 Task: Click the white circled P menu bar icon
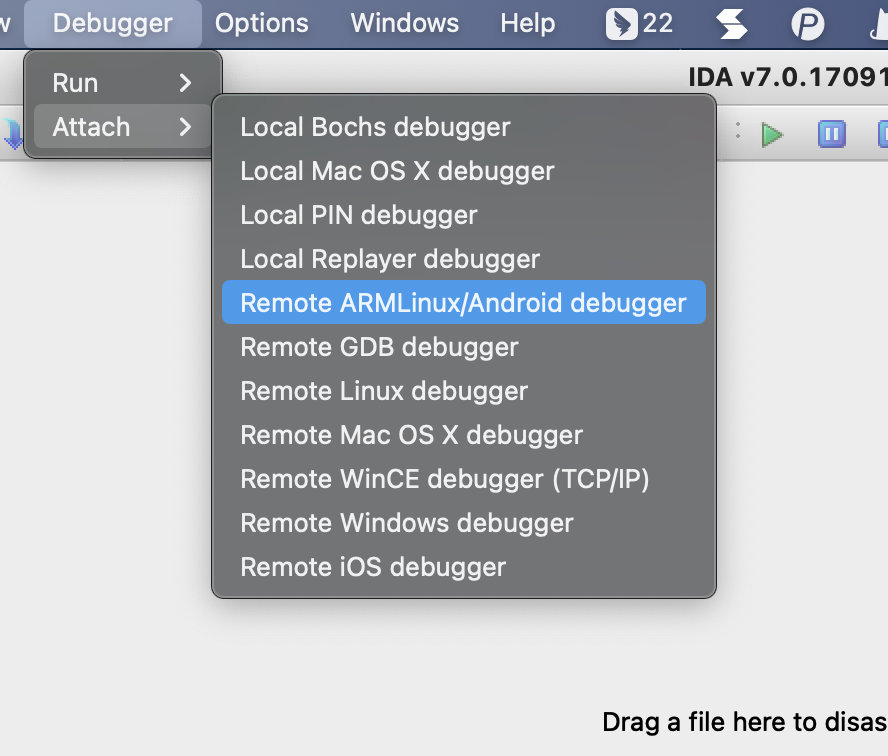click(807, 23)
